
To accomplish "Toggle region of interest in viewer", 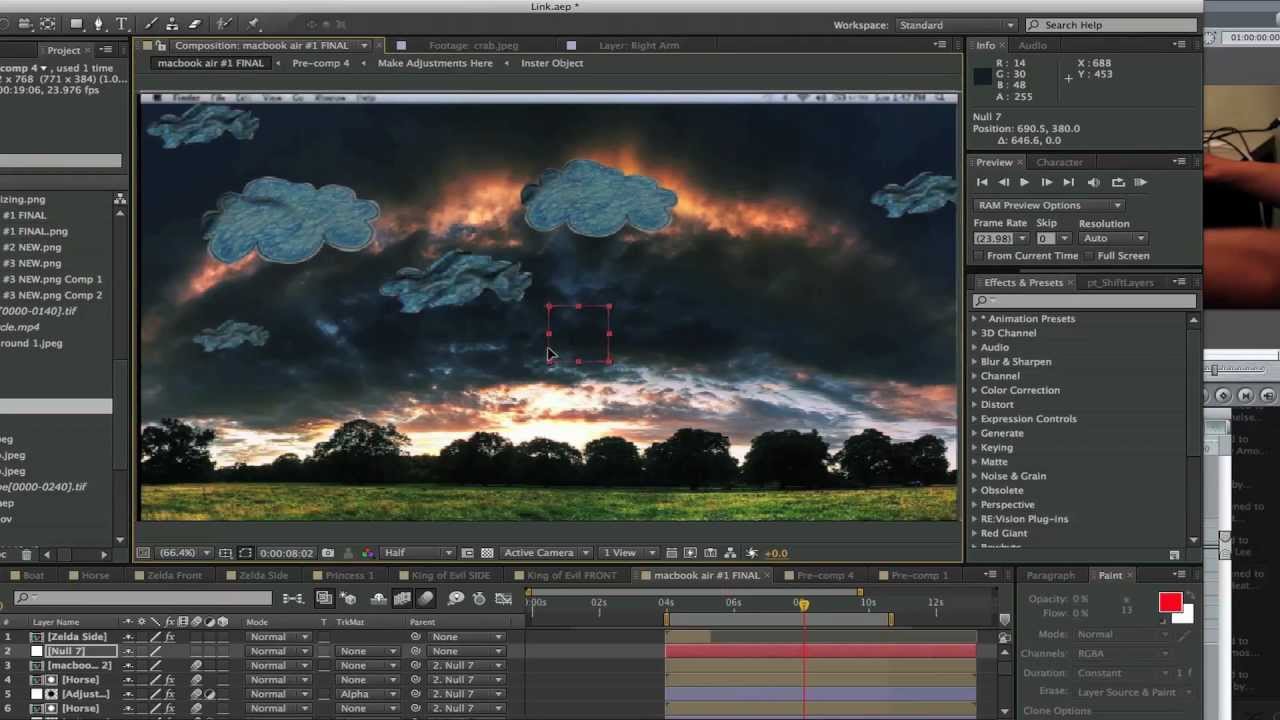I will [467, 553].
